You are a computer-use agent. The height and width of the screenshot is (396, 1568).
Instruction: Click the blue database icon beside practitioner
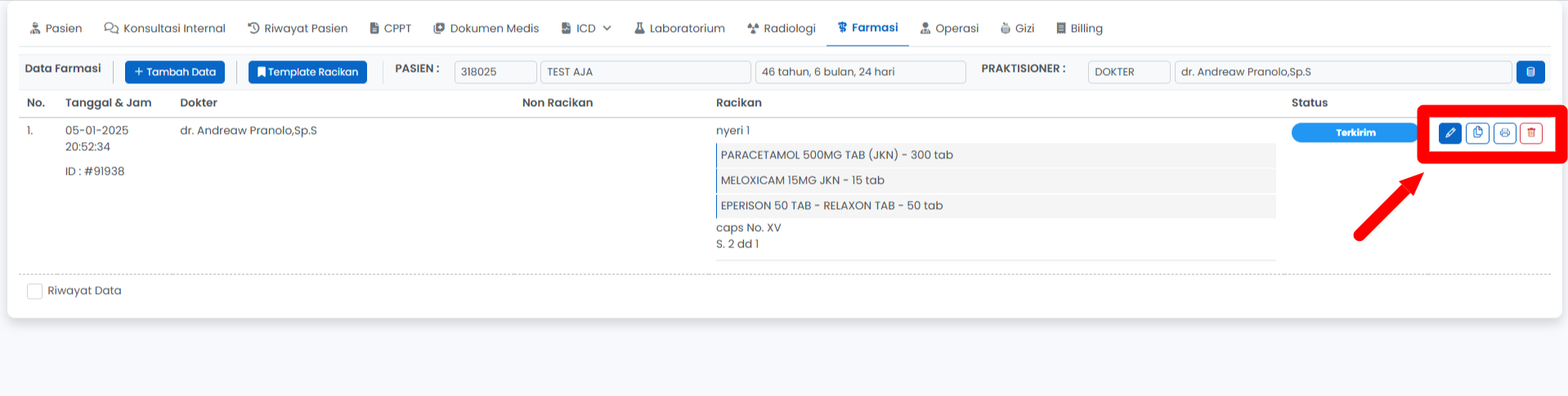1530,72
